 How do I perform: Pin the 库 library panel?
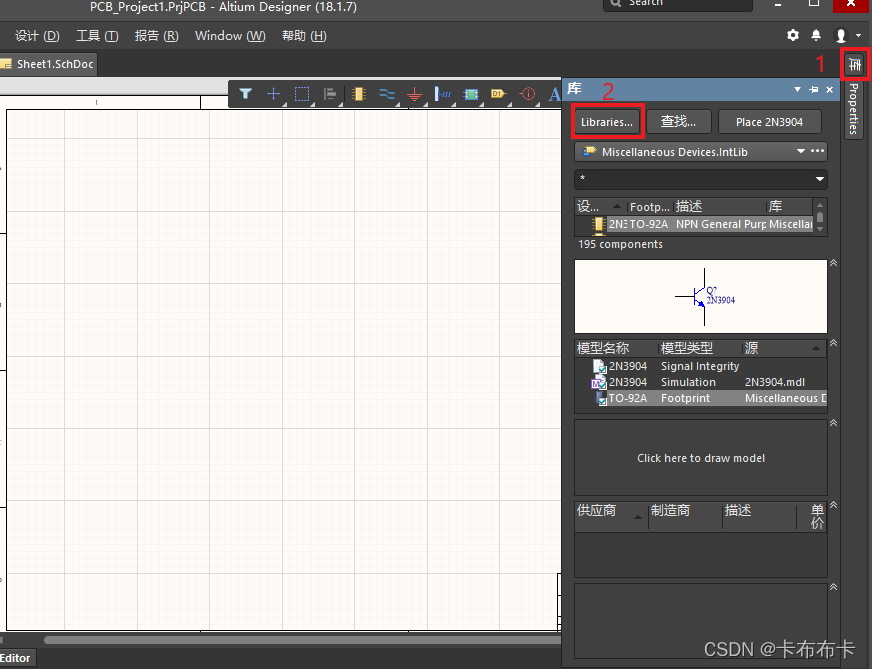click(x=814, y=89)
